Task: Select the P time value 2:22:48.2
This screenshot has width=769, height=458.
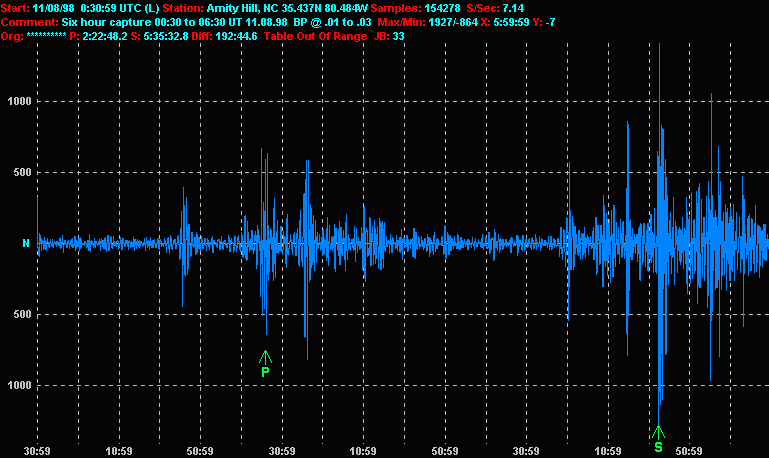Action: click(105, 36)
